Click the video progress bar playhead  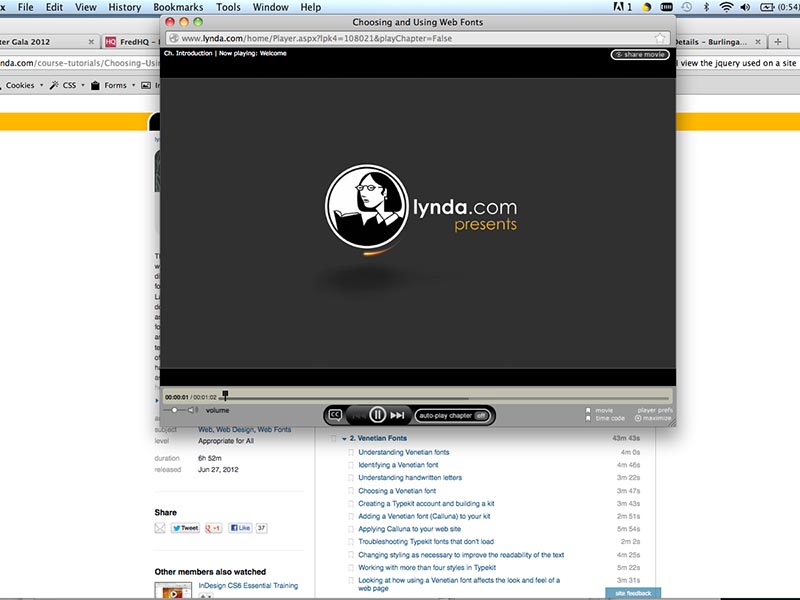coord(225,396)
